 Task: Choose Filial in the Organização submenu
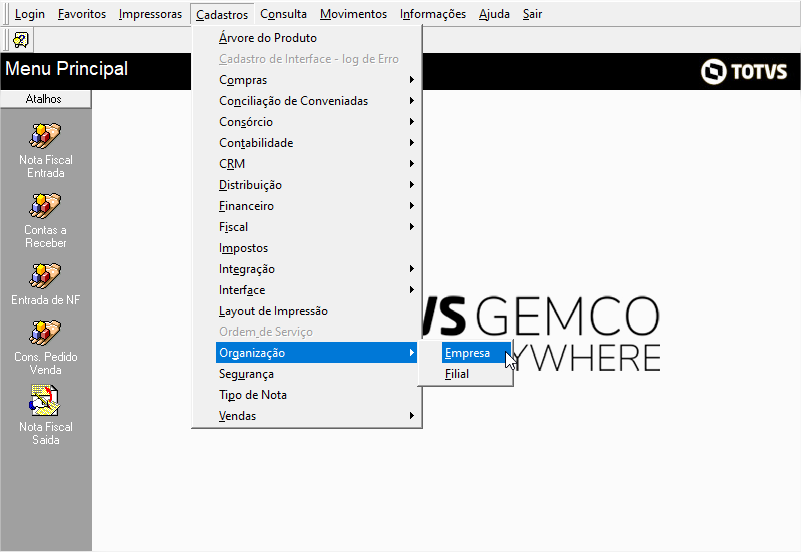pos(476,374)
